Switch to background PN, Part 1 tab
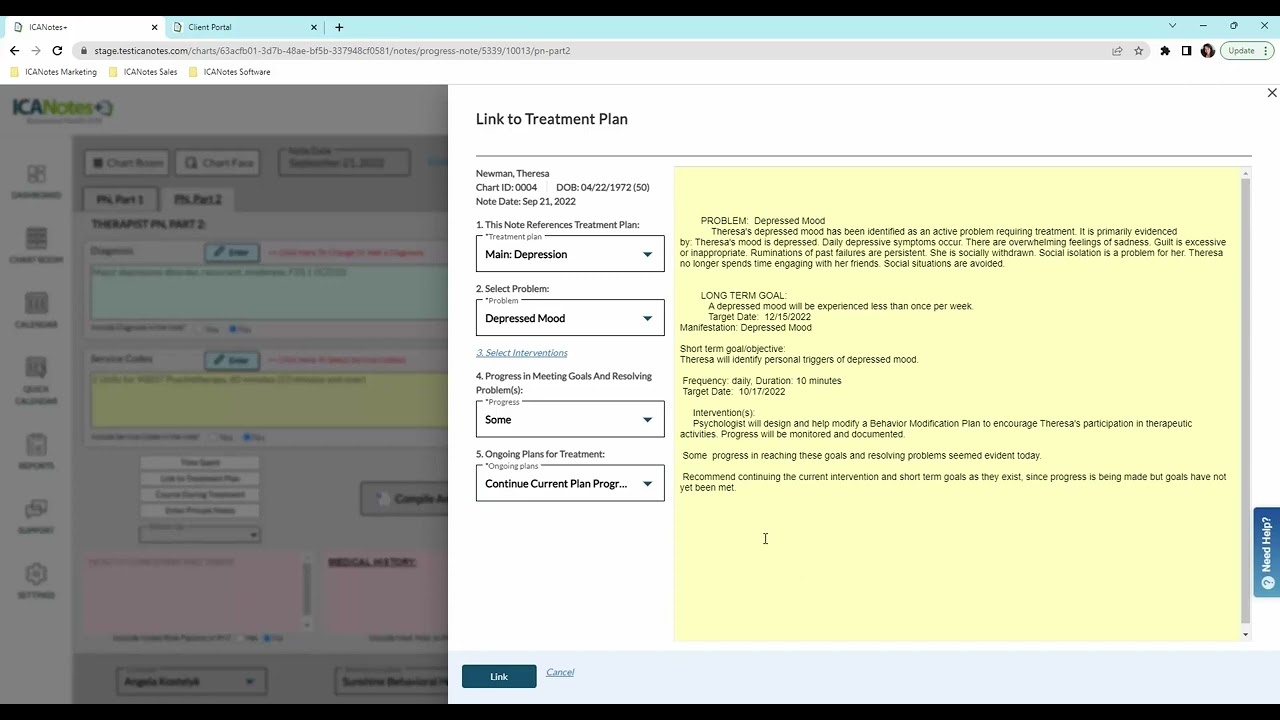Image resolution: width=1280 pixels, height=720 pixels. click(120, 199)
